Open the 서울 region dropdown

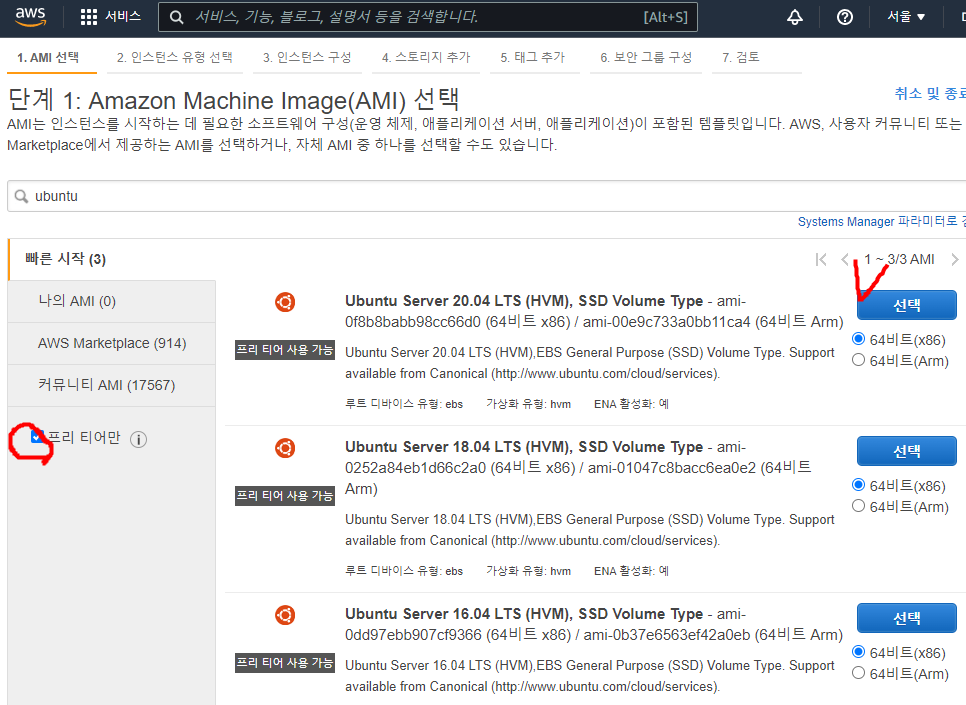click(x=906, y=17)
